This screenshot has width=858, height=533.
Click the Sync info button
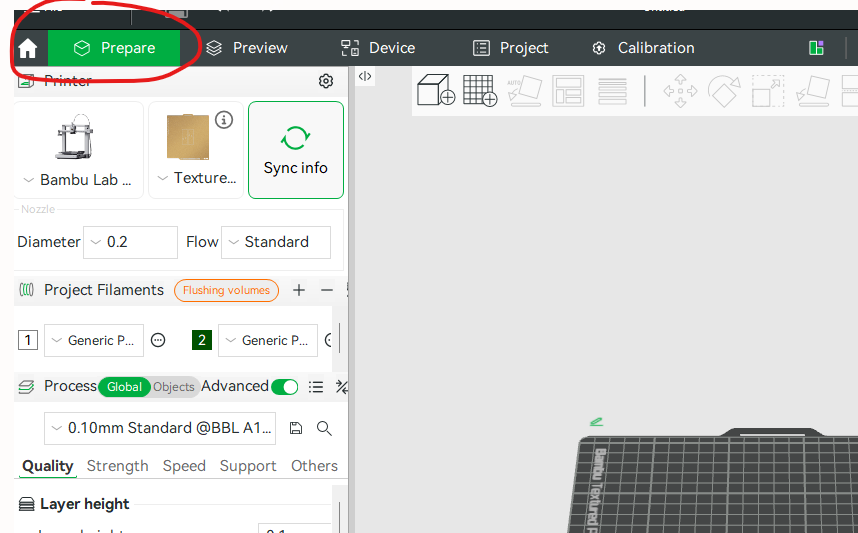[295, 150]
